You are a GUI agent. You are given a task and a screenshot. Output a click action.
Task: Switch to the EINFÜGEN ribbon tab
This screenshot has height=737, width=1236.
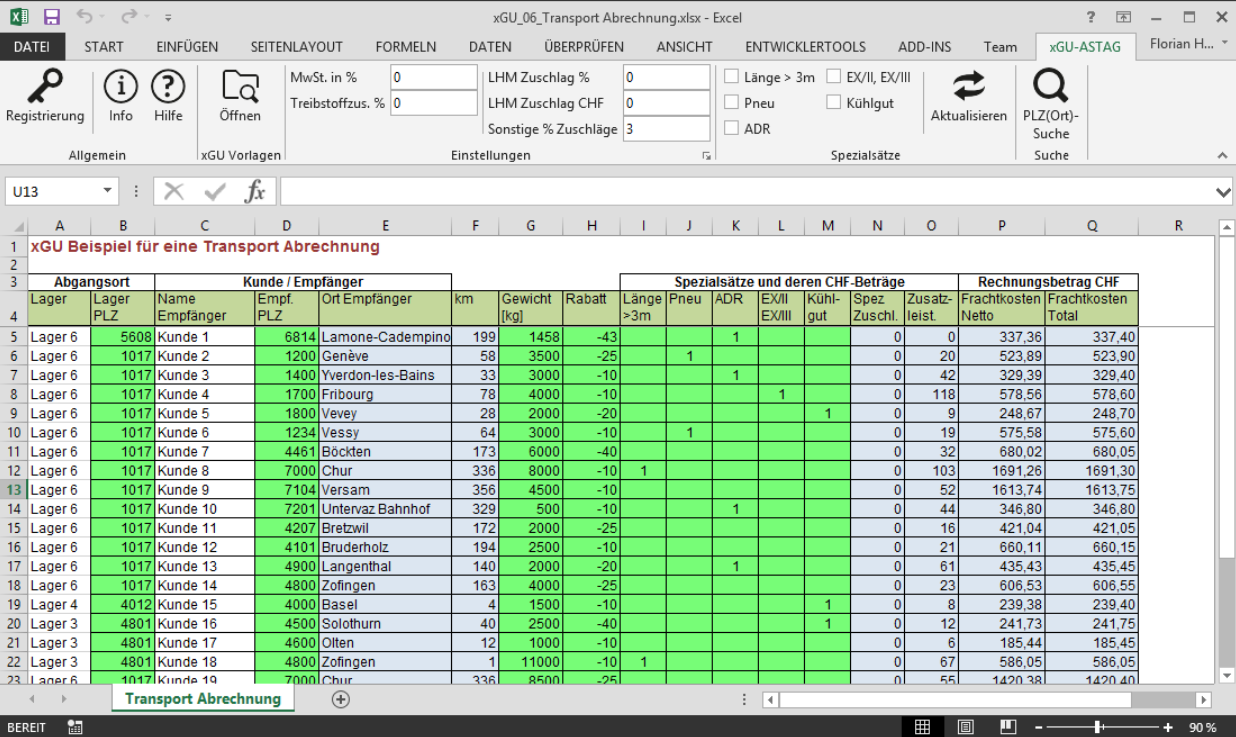[187, 46]
